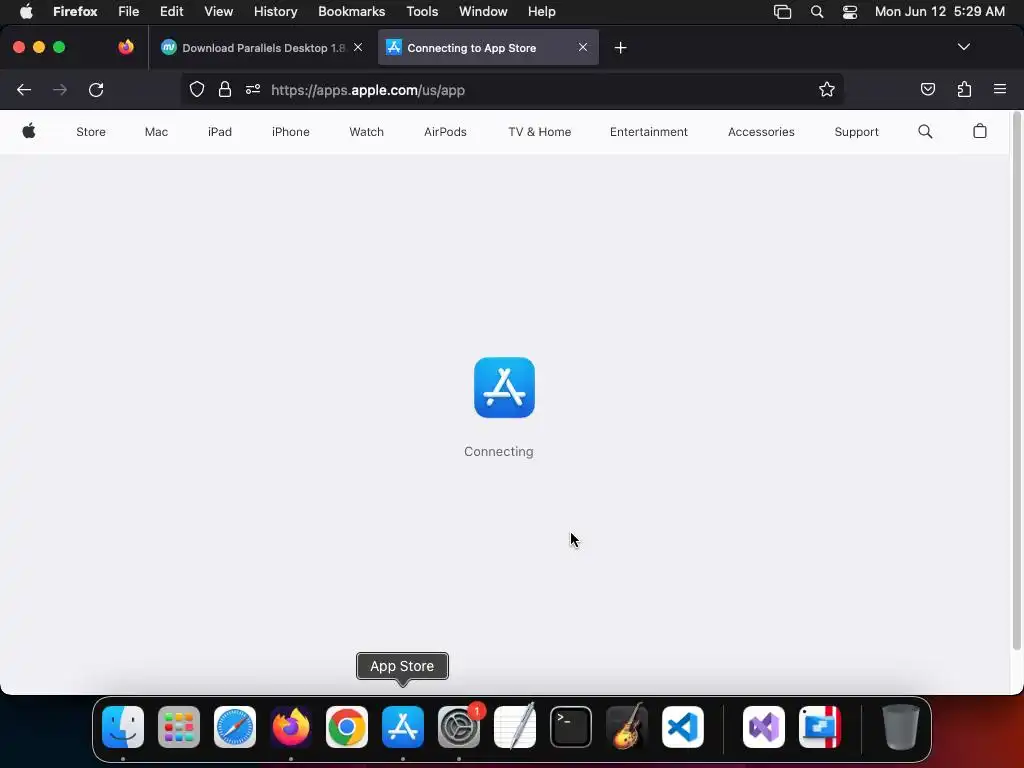Open the Window menu

coord(483,12)
